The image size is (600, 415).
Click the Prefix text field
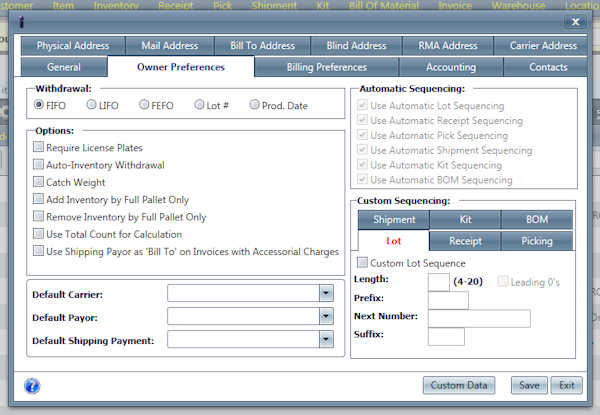point(448,300)
